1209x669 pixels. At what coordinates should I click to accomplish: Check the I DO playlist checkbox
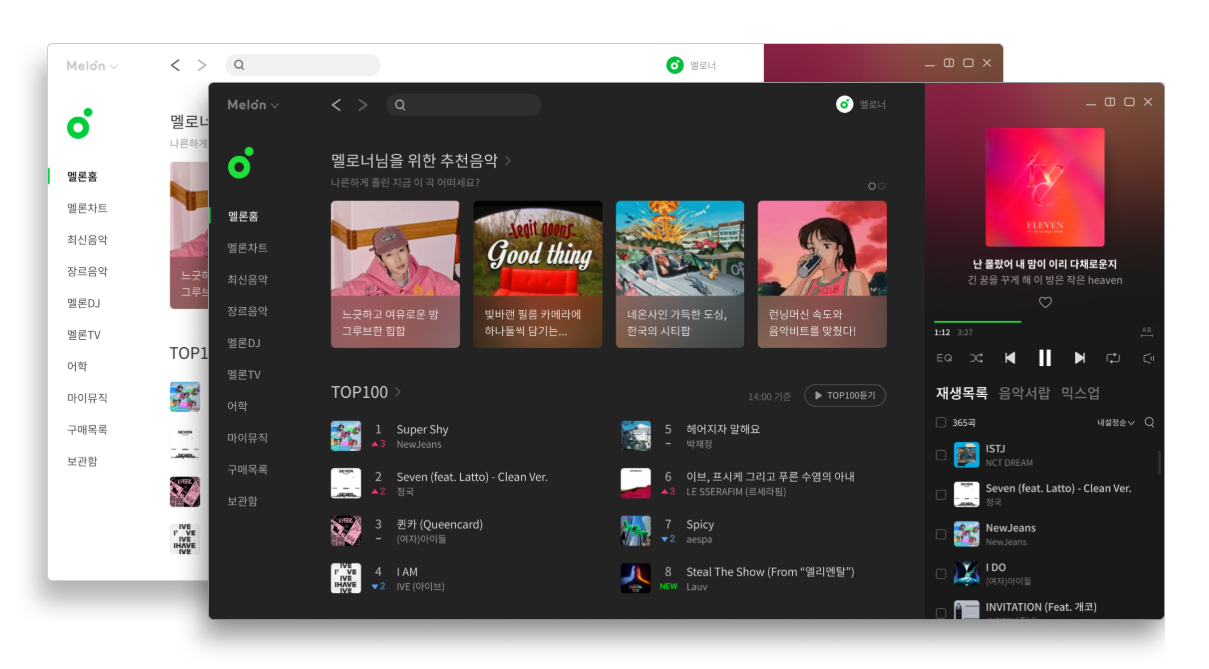coord(940,574)
